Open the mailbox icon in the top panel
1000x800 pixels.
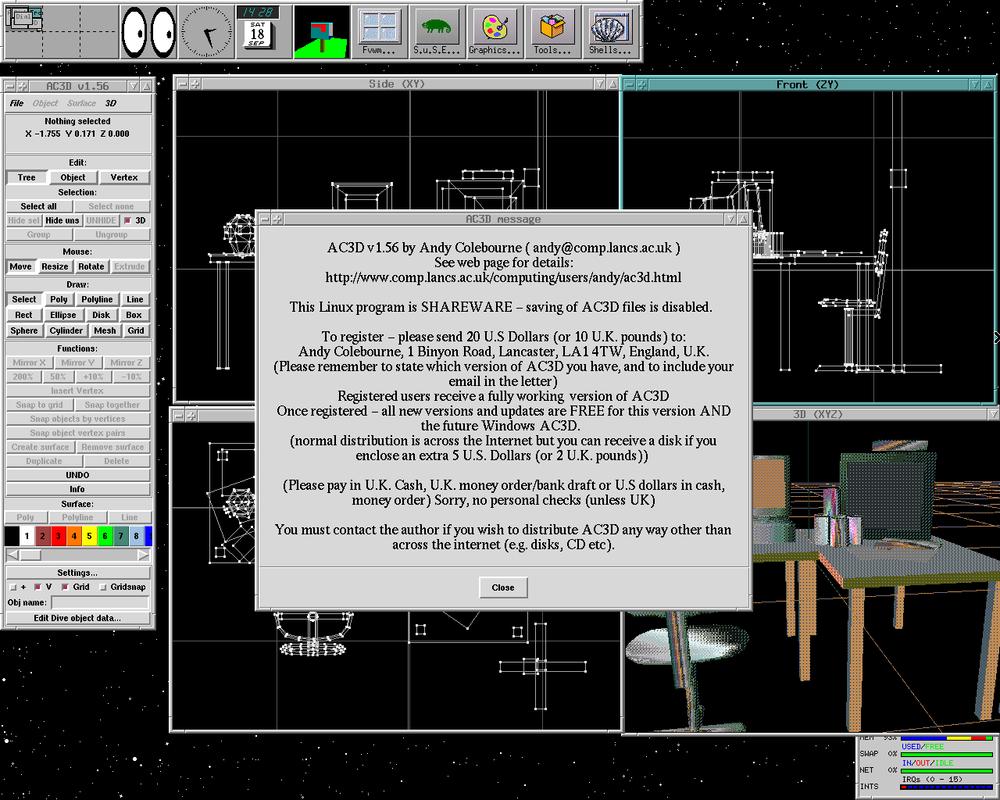pos(321,33)
